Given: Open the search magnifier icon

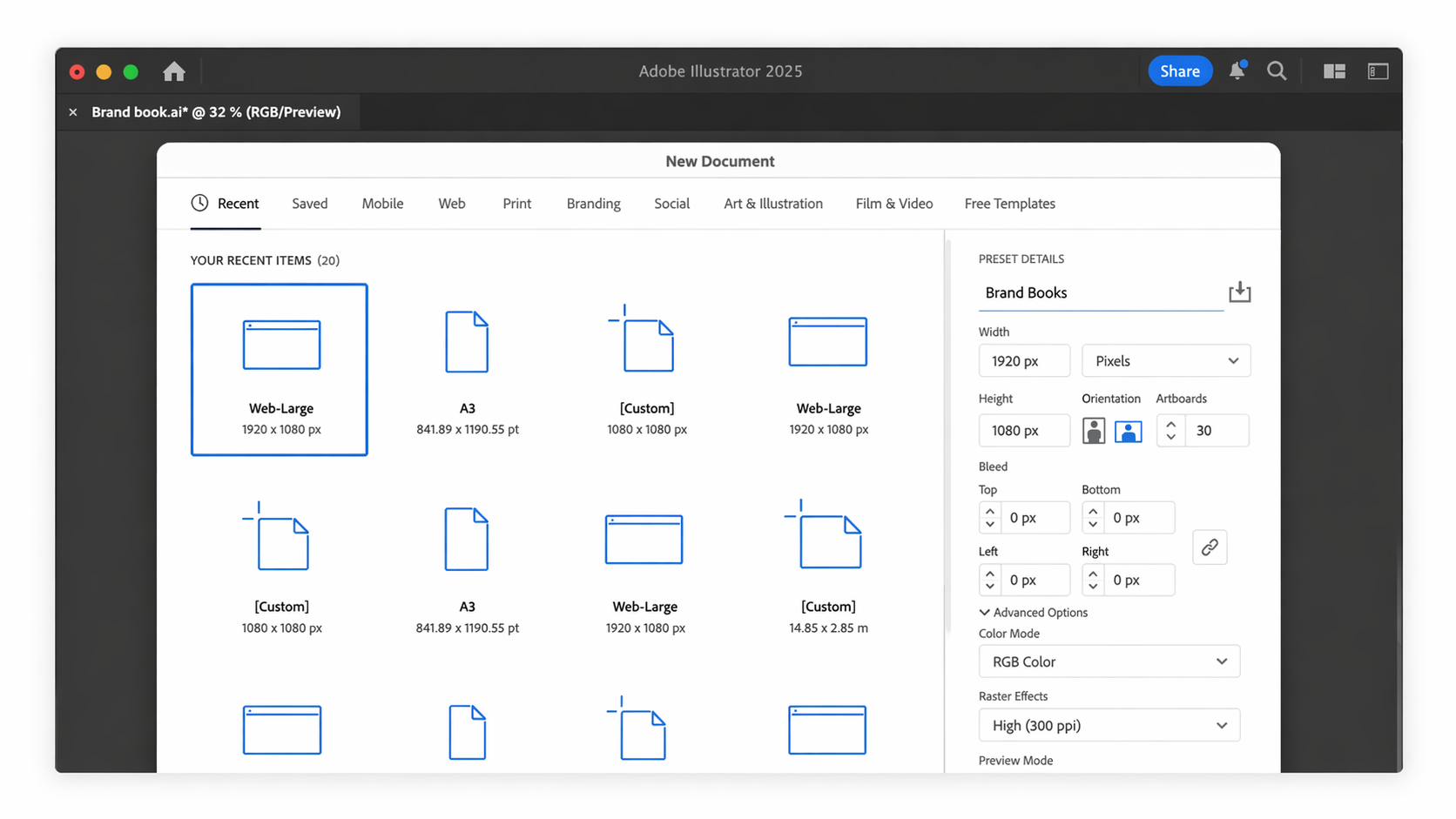Looking at the screenshot, I should (1277, 71).
